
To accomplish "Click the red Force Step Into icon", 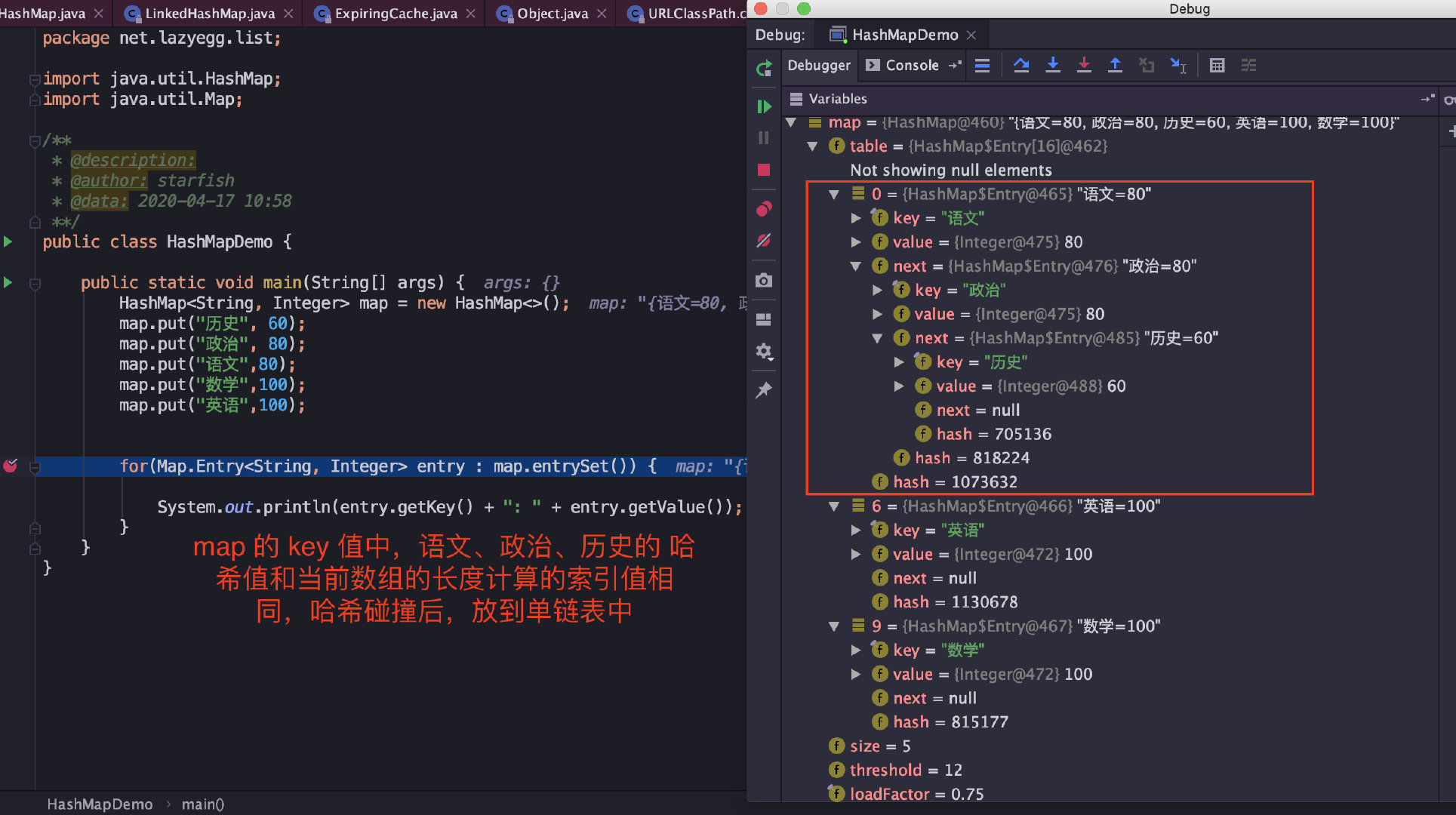I will pyautogui.click(x=1084, y=66).
